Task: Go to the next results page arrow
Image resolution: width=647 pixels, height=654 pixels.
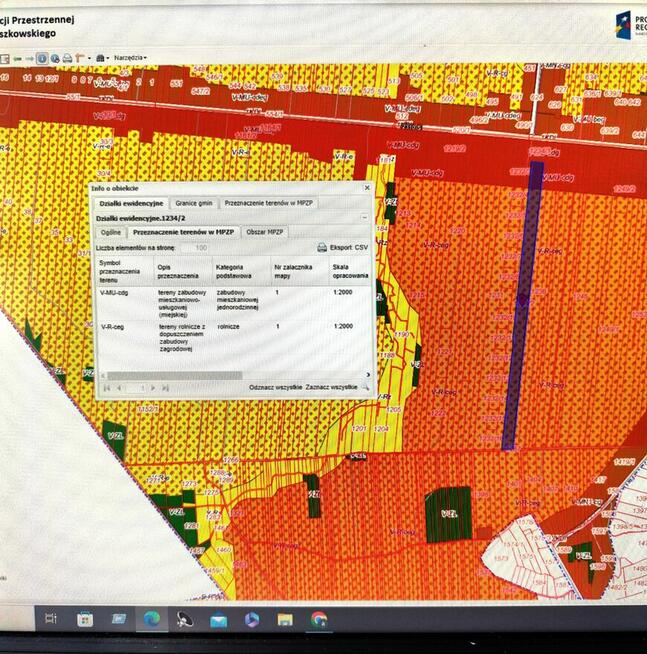Action: (x=152, y=387)
